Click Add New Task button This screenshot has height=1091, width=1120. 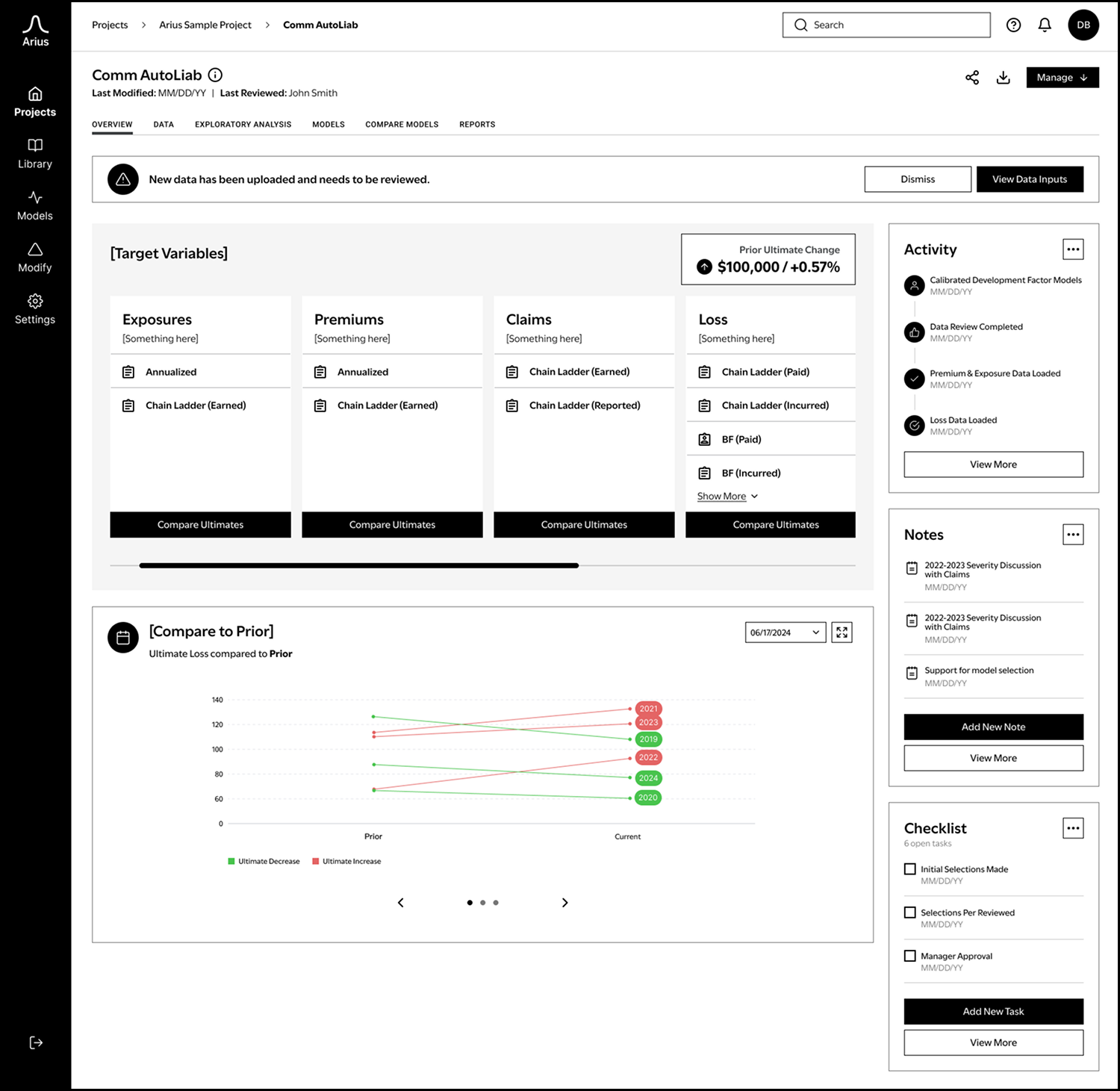[x=994, y=1012]
